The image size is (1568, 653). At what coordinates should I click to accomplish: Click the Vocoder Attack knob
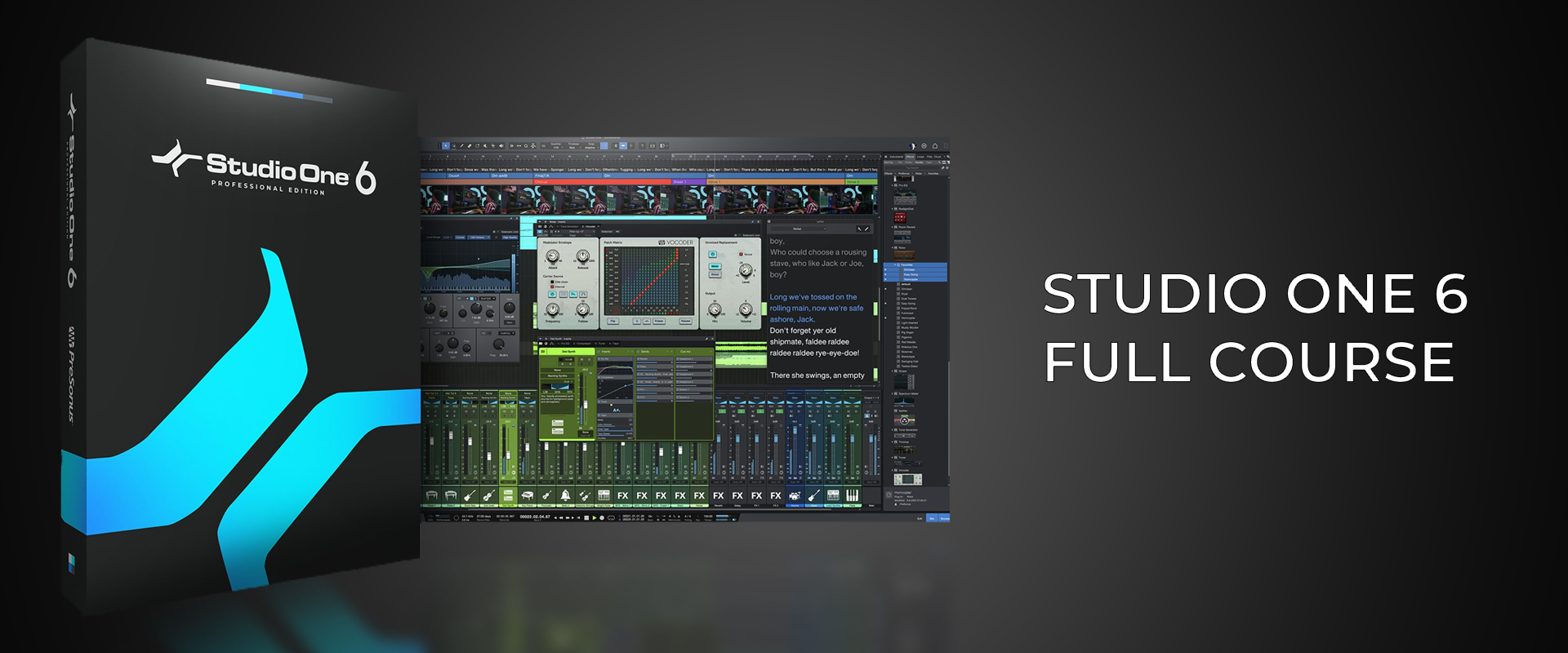coord(553,256)
